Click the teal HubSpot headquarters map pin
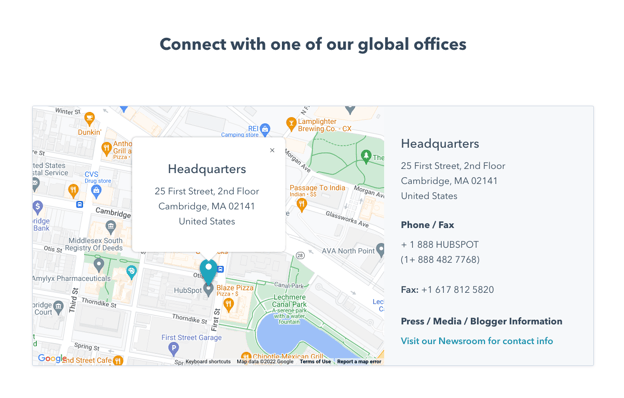The image size is (624, 398). point(209,271)
